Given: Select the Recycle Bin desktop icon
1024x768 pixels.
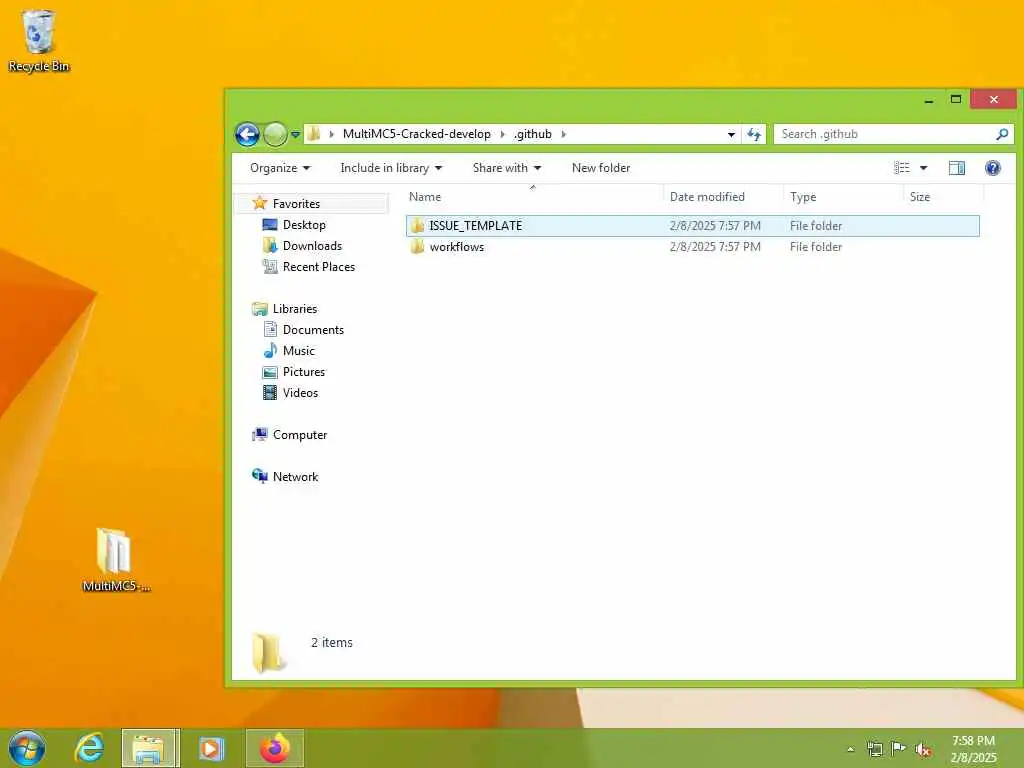Looking at the screenshot, I should tap(39, 40).
